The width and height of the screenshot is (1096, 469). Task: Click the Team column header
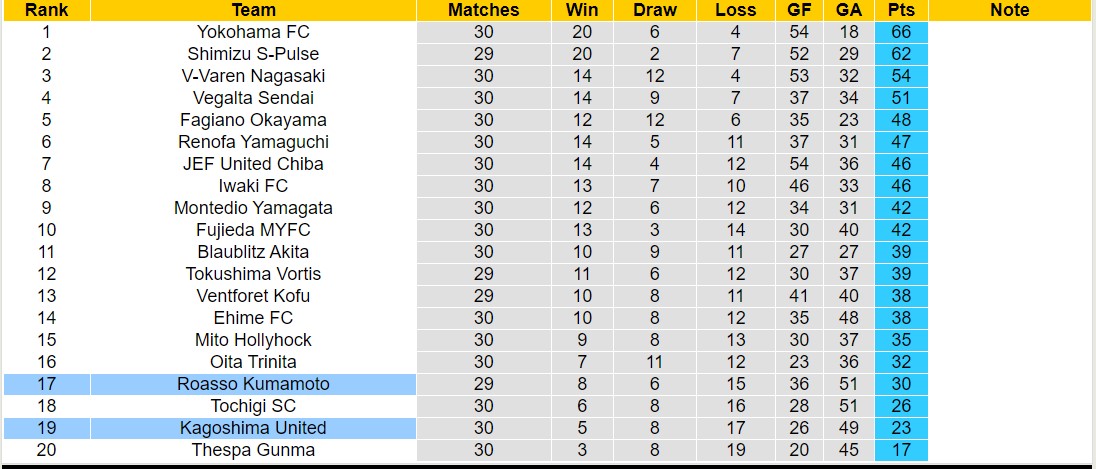pyautogui.click(x=253, y=10)
